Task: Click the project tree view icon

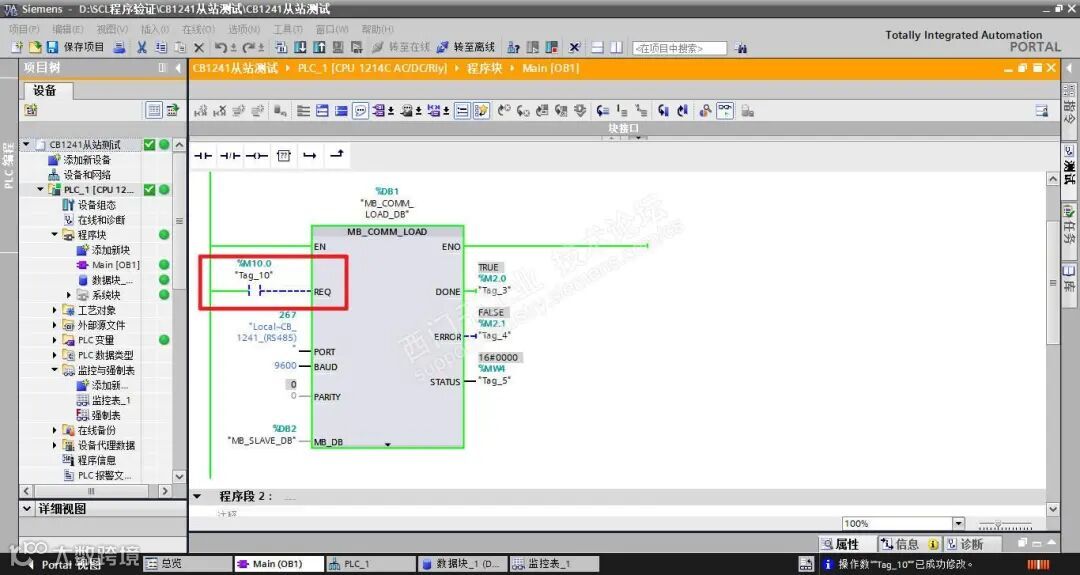Action: click(x=154, y=109)
